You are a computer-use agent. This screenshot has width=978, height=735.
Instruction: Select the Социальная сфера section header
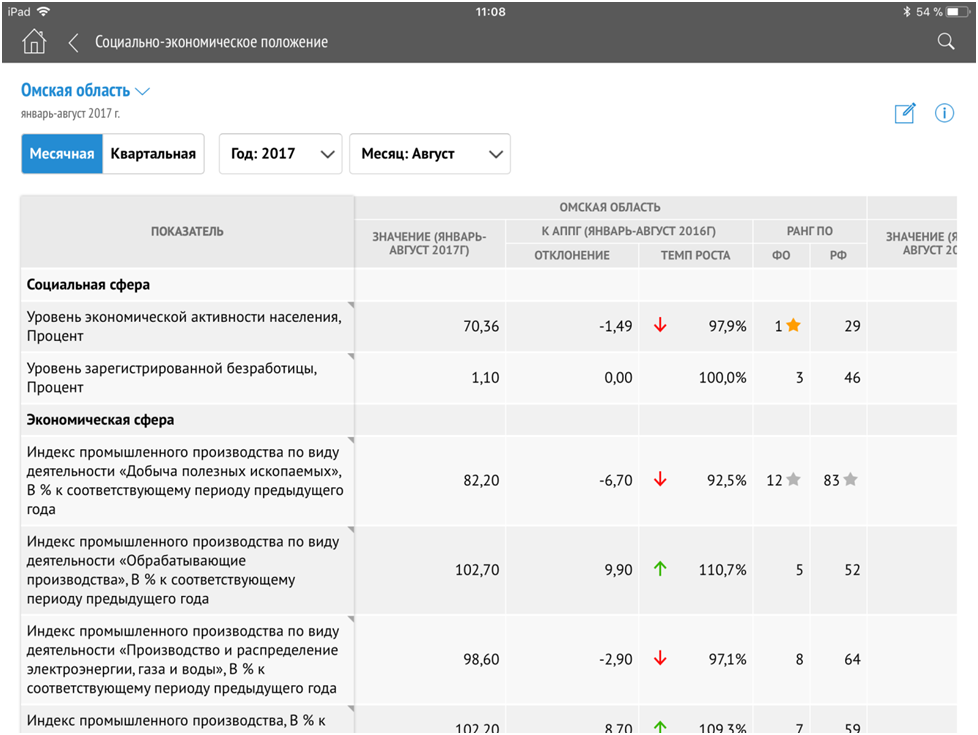click(x=88, y=285)
